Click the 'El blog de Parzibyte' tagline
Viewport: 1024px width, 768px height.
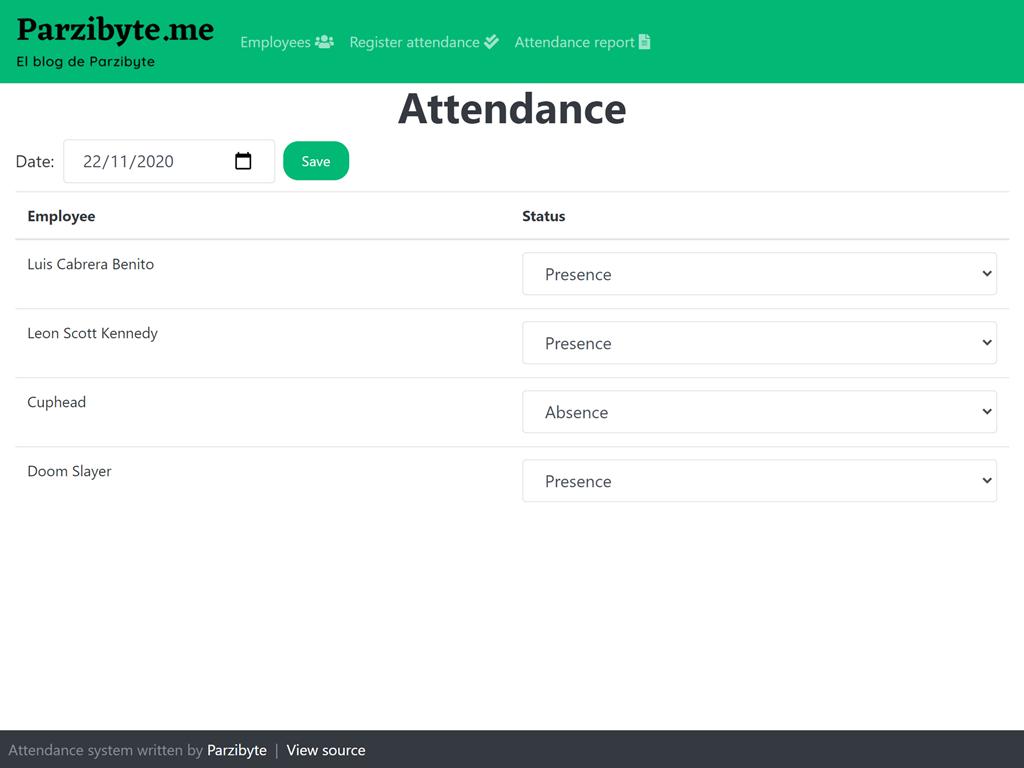point(86,61)
